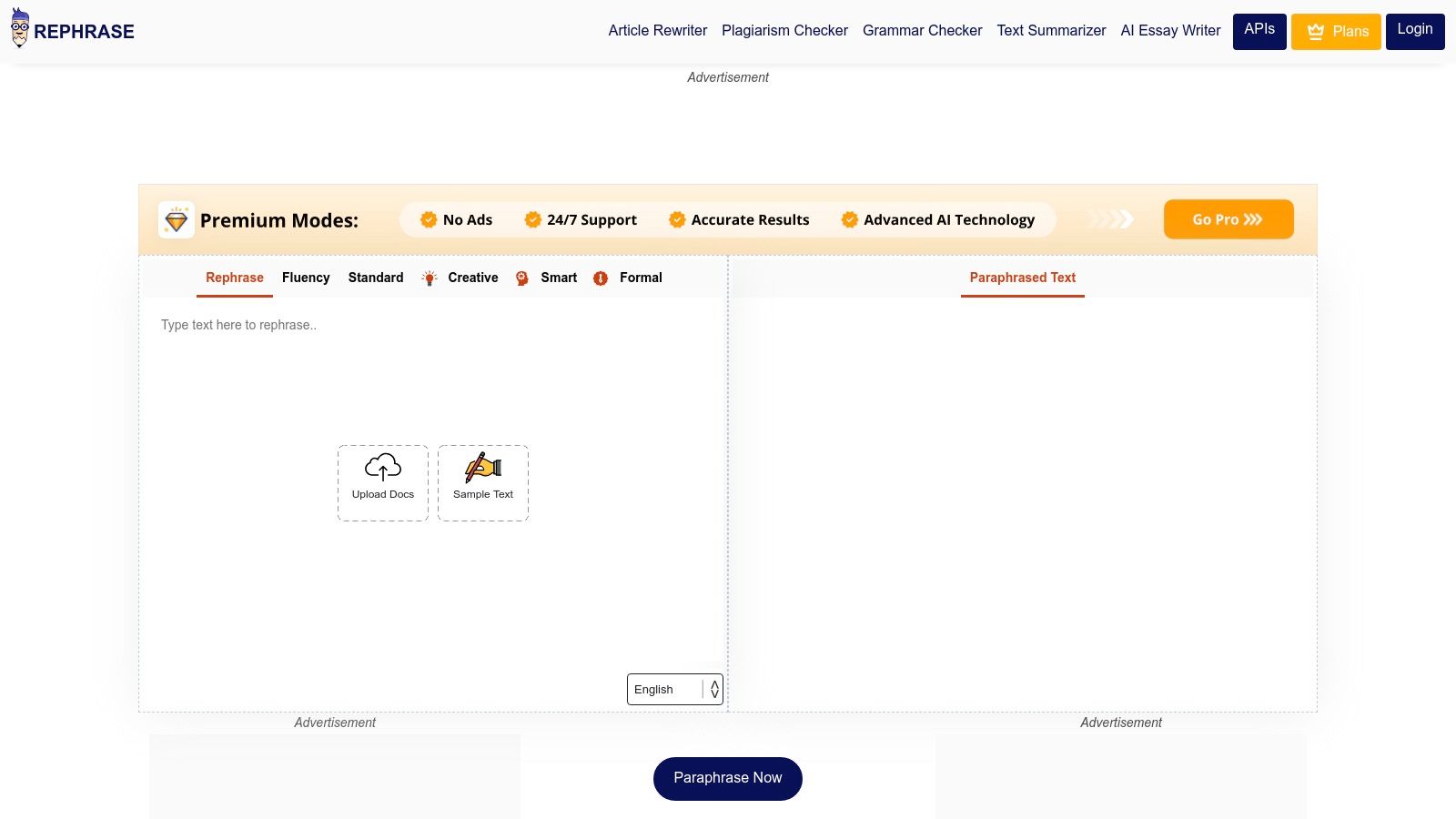This screenshot has width=1456, height=819.
Task: Click the Formal mode premium icon
Action: pos(601,278)
